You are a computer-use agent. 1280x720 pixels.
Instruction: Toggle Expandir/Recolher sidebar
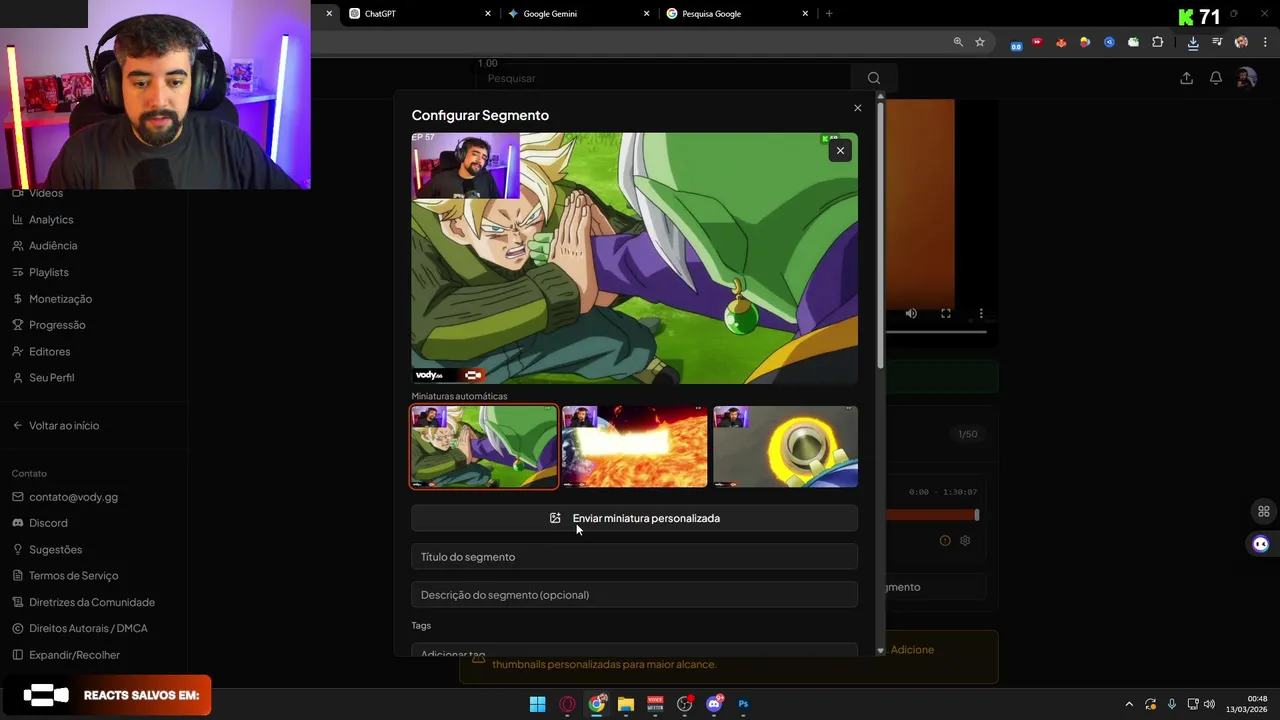click(x=74, y=655)
